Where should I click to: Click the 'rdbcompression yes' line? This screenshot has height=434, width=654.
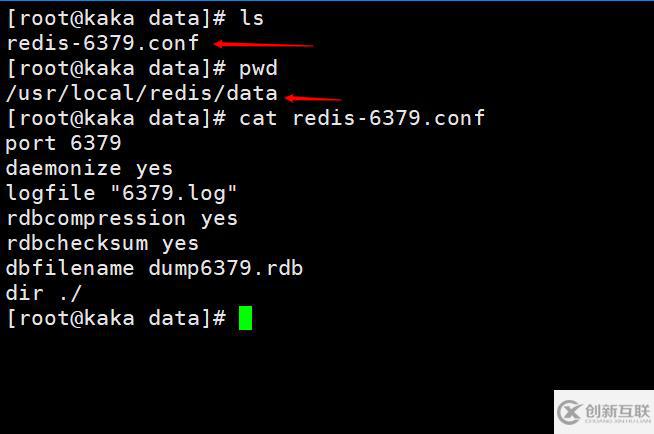tap(122, 218)
